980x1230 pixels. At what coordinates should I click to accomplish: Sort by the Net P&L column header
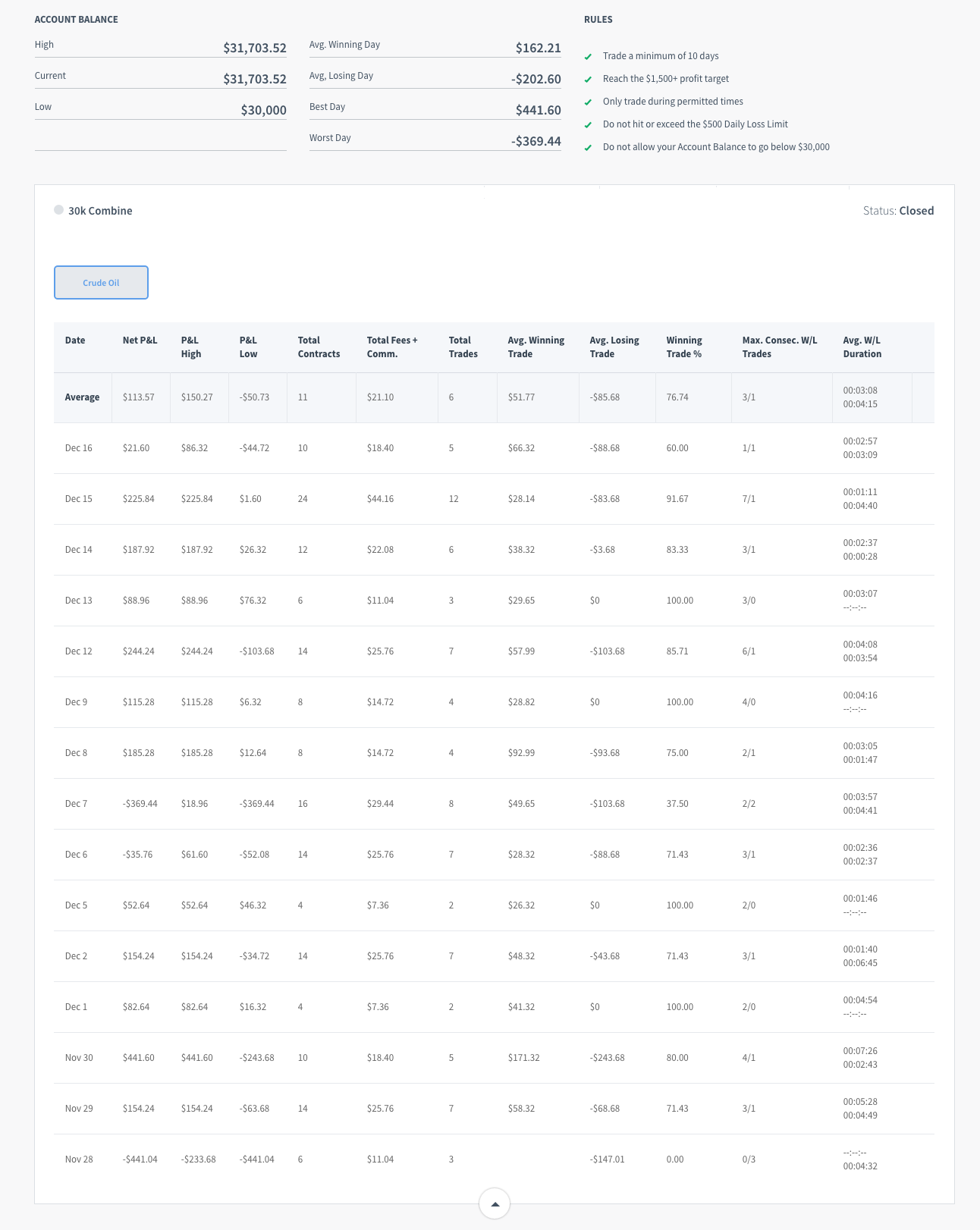pos(140,340)
